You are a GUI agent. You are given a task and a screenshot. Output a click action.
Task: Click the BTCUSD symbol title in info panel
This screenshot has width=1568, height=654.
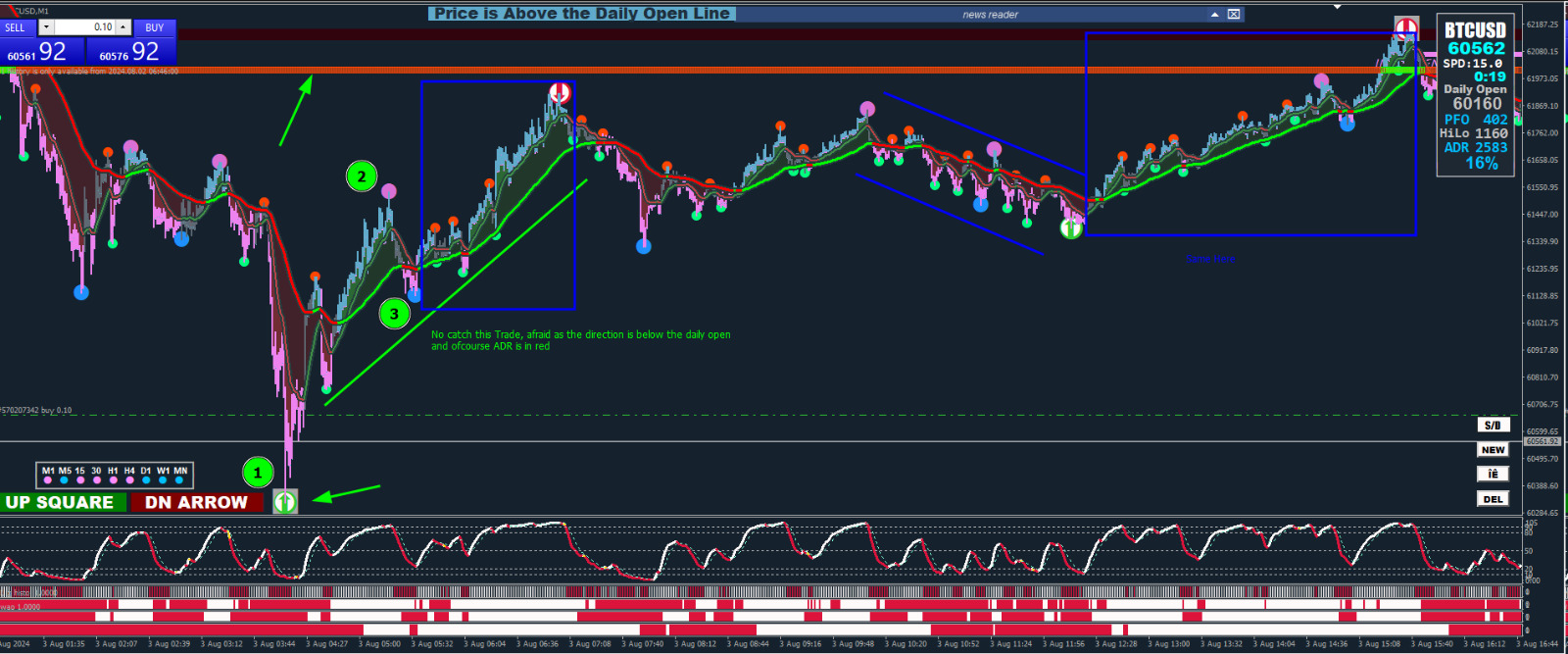coord(1475,29)
